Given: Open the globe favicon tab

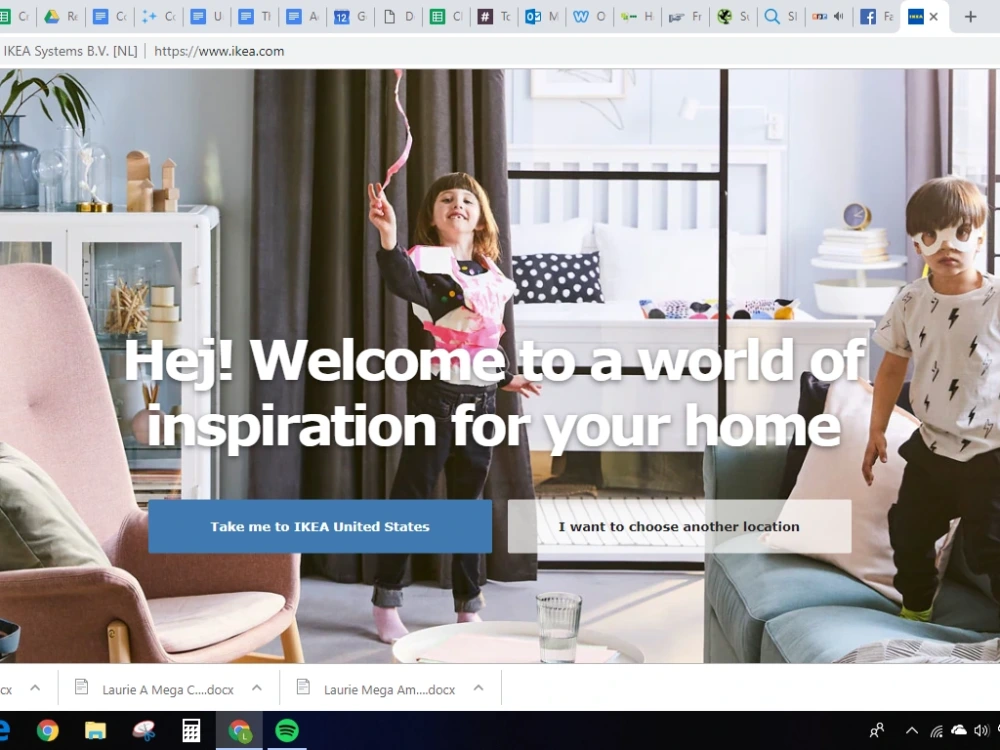Looking at the screenshot, I should tap(733, 17).
